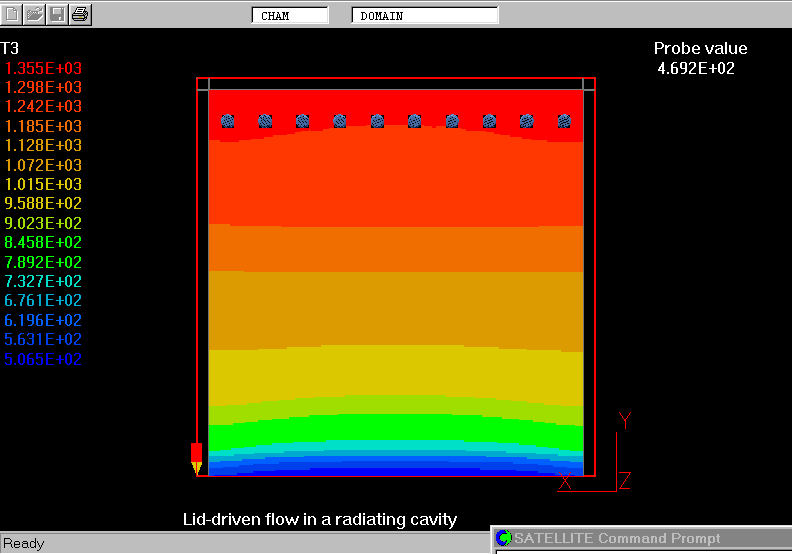The height and width of the screenshot is (554, 792).
Task: Click the SATELLITE Command Prompt window icon
Action: pos(504,539)
